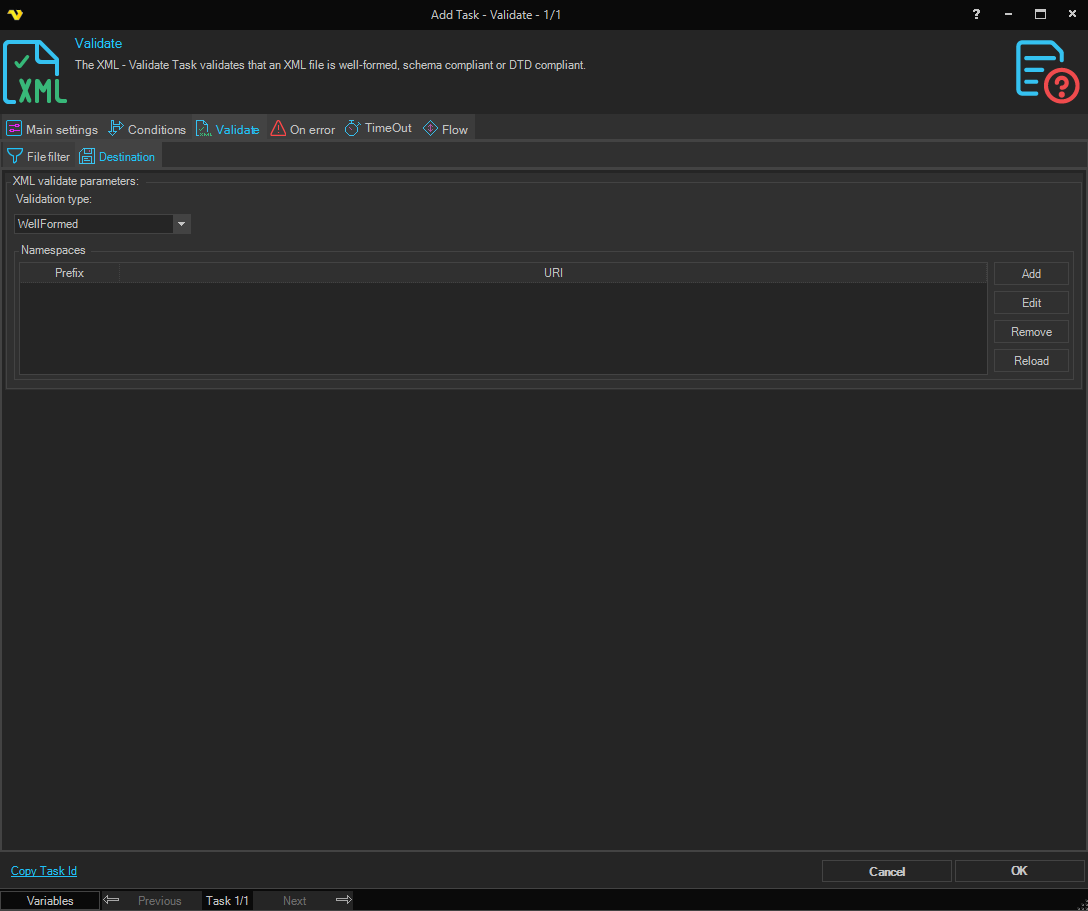
Task: Click the next task arrow icon
Action: pos(343,900)
